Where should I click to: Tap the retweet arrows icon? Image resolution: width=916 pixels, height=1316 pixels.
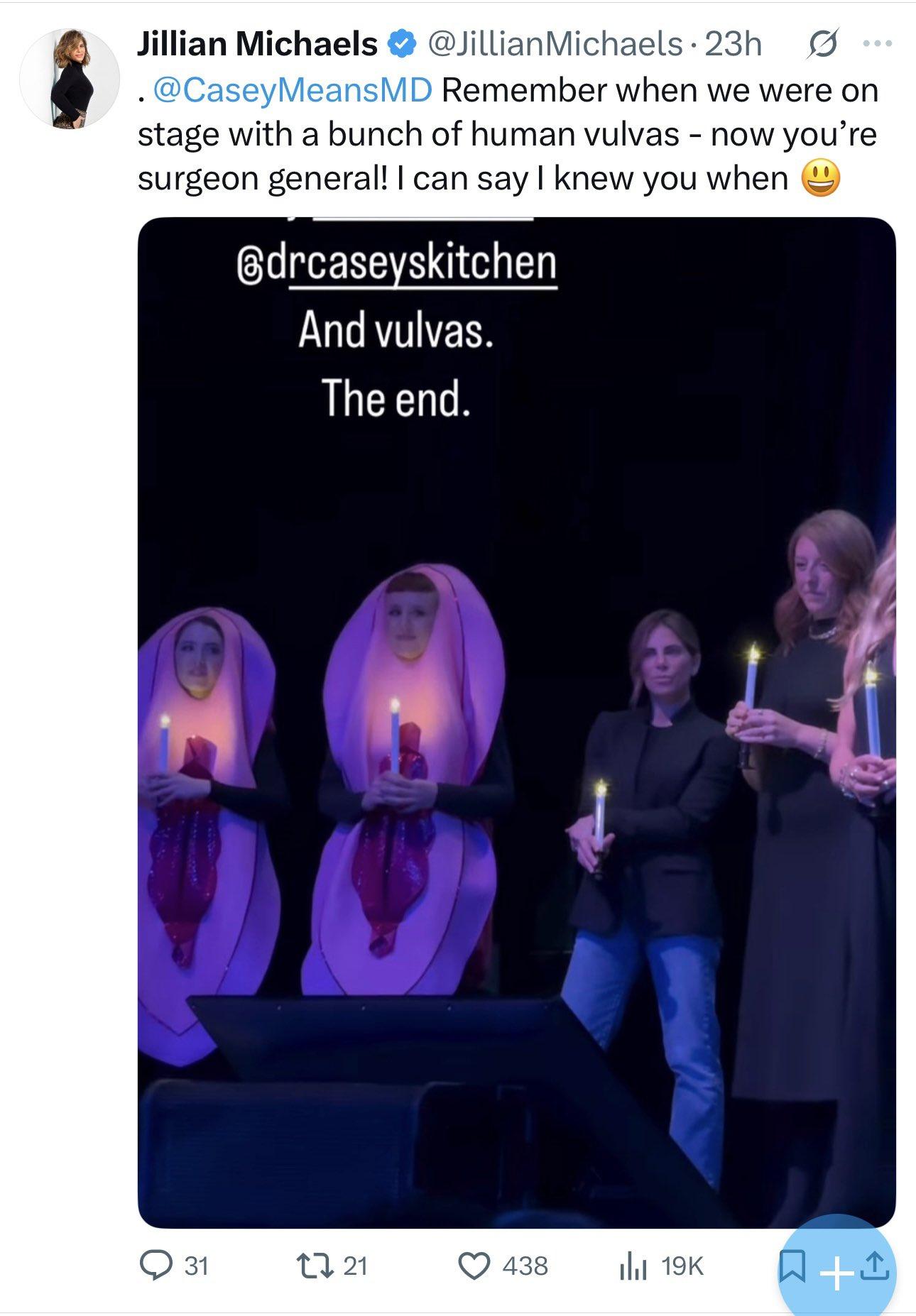coord(314,1265)
